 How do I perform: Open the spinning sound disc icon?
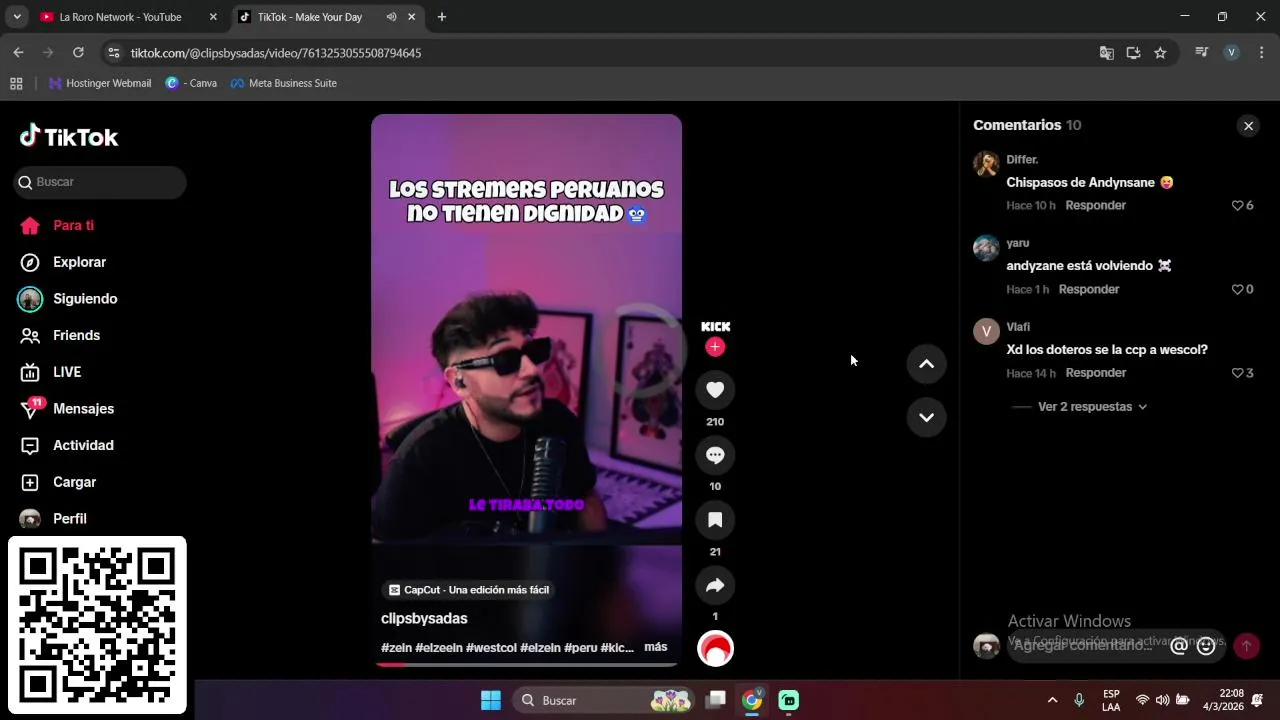[x=715, y=649]
